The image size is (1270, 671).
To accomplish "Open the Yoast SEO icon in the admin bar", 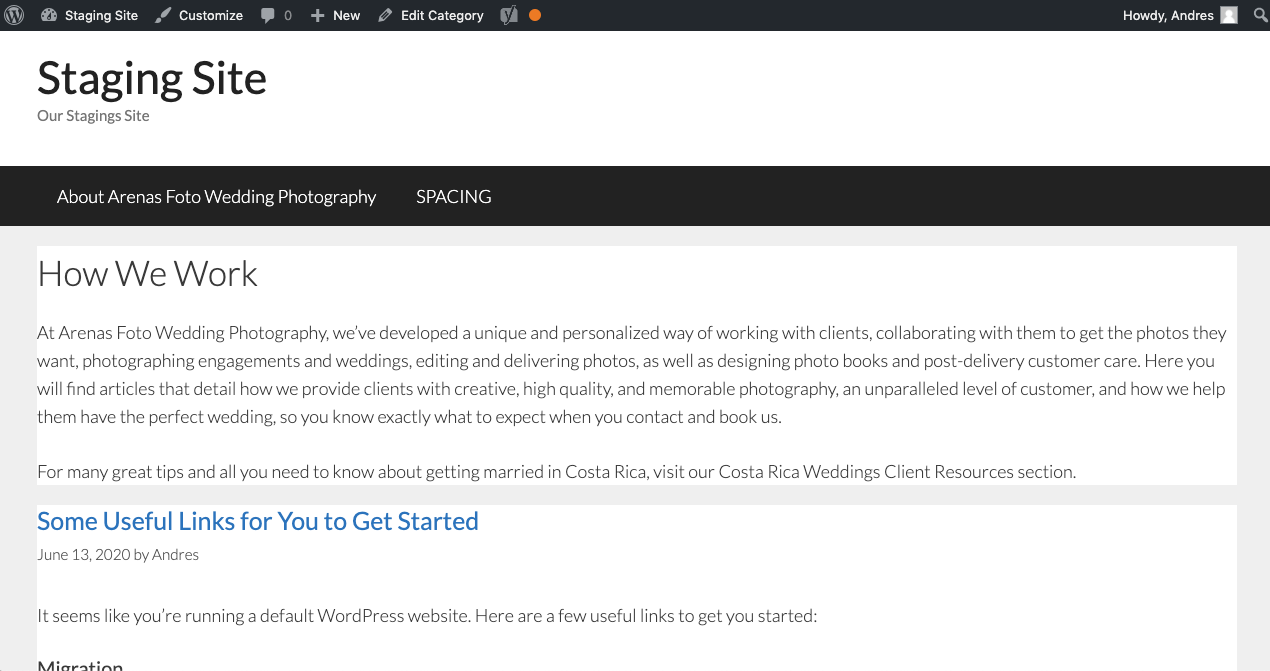I will point(509,15).
